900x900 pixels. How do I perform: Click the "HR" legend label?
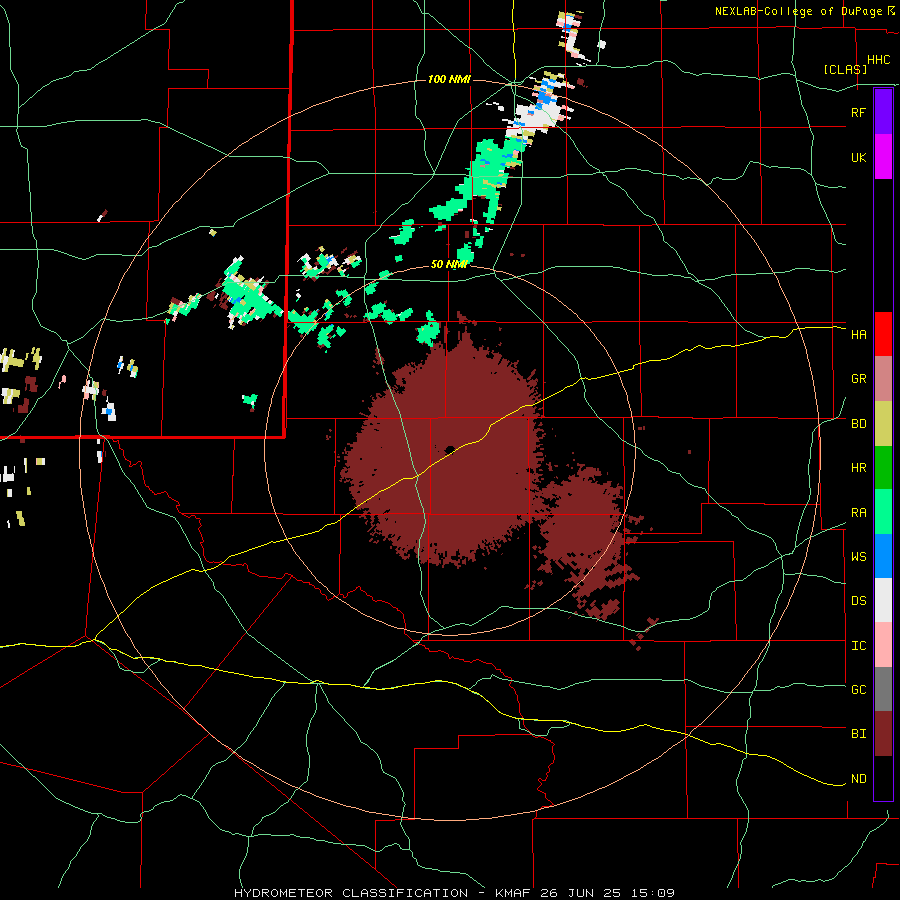[858, 468]
